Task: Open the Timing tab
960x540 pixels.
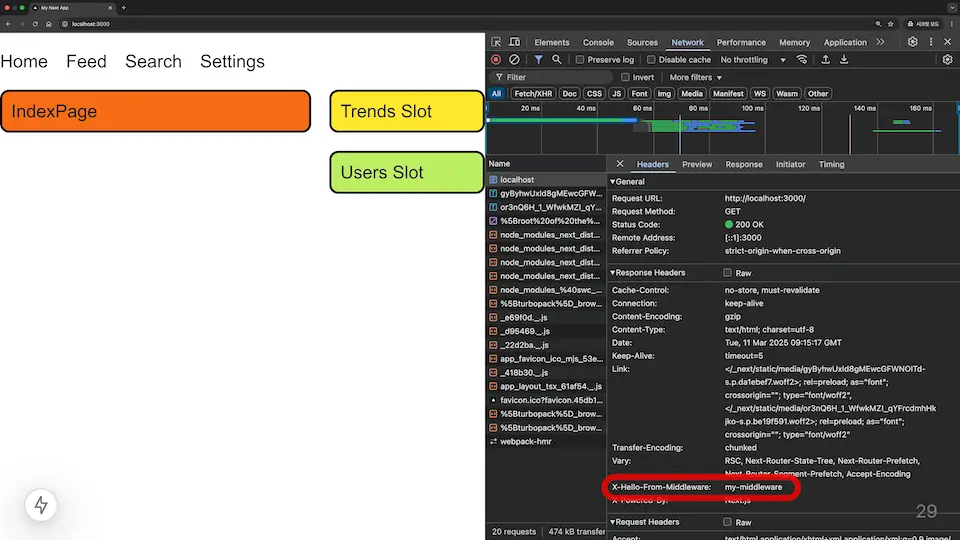Action: coord(831,164)
